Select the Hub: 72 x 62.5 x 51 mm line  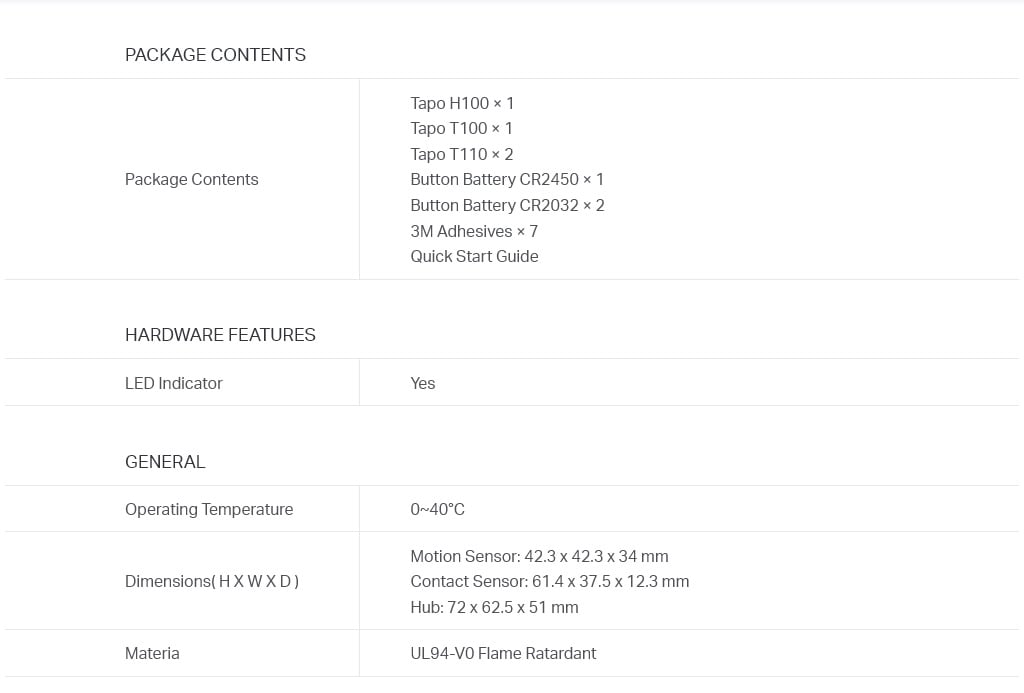click(x=494, y=607)
